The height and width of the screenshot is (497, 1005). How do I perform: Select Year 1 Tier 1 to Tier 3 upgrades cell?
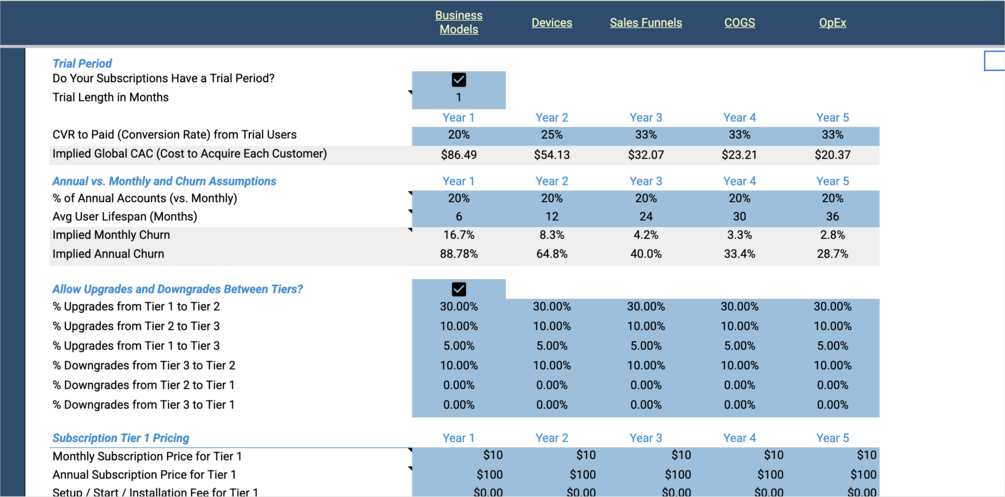[459, 346]
